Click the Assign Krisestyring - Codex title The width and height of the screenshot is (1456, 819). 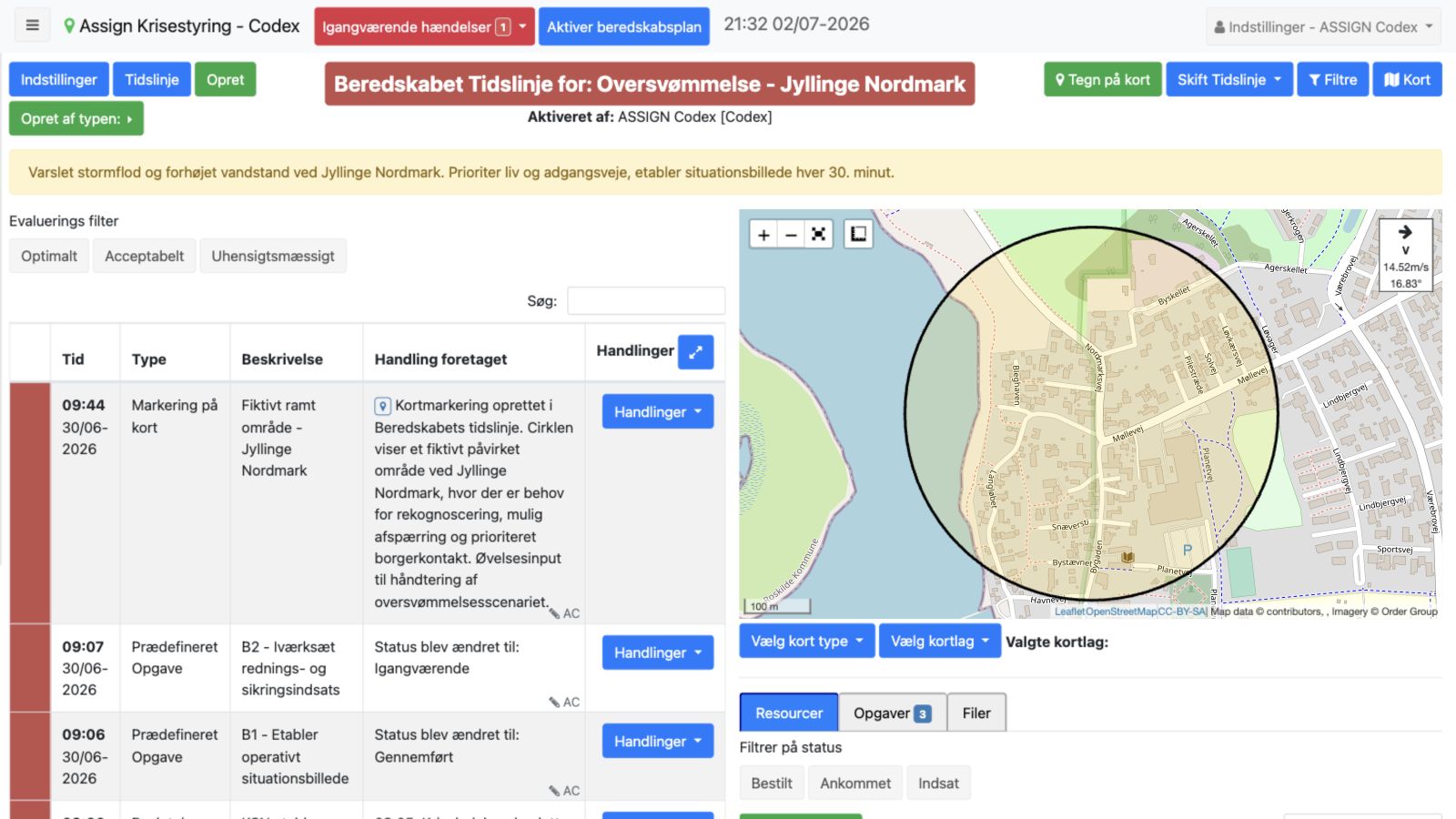(189, 26)
